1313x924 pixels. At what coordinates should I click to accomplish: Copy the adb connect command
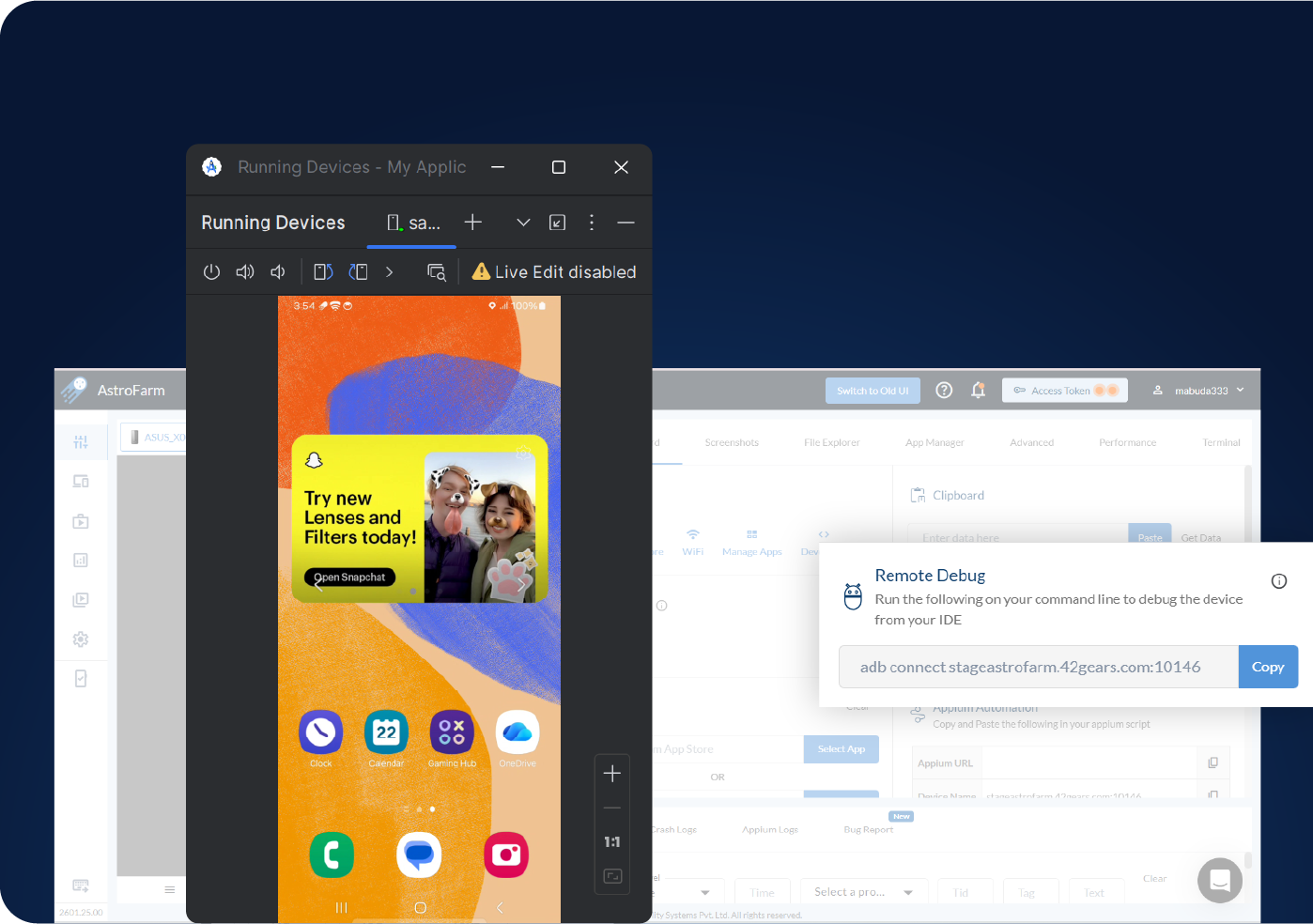tap(1267, 667)
